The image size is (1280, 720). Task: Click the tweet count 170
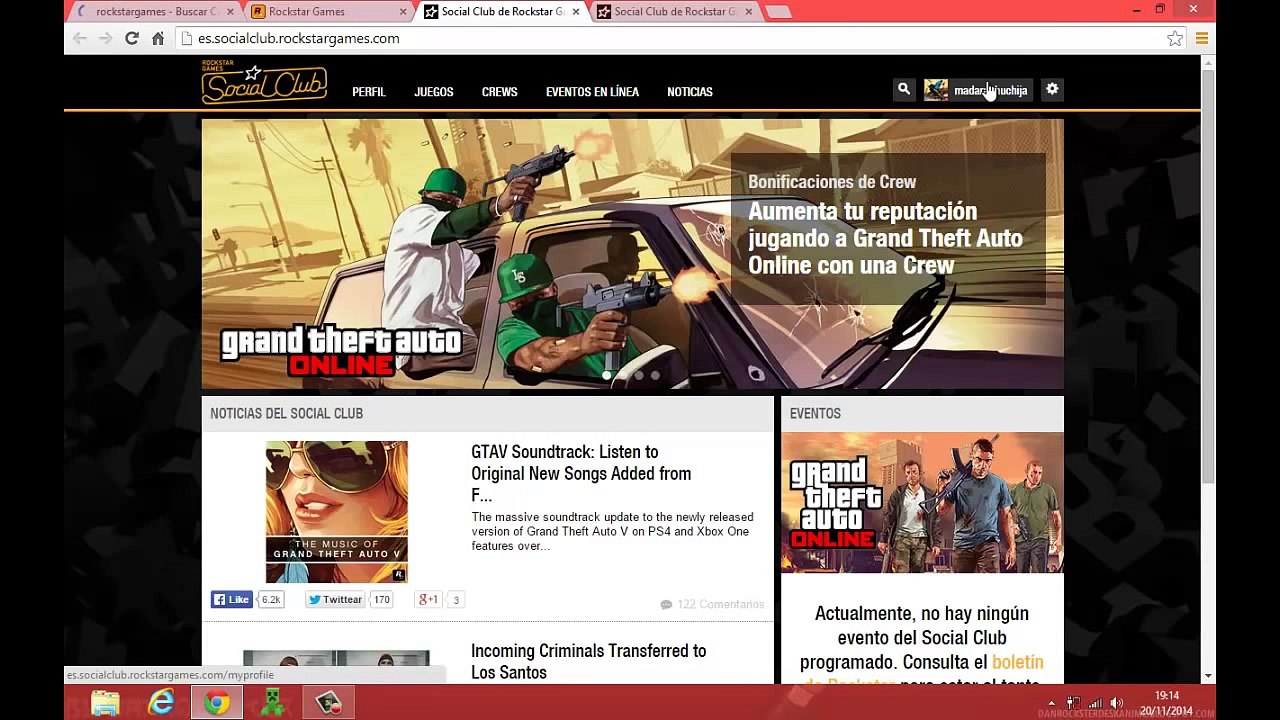coord(381,600)
